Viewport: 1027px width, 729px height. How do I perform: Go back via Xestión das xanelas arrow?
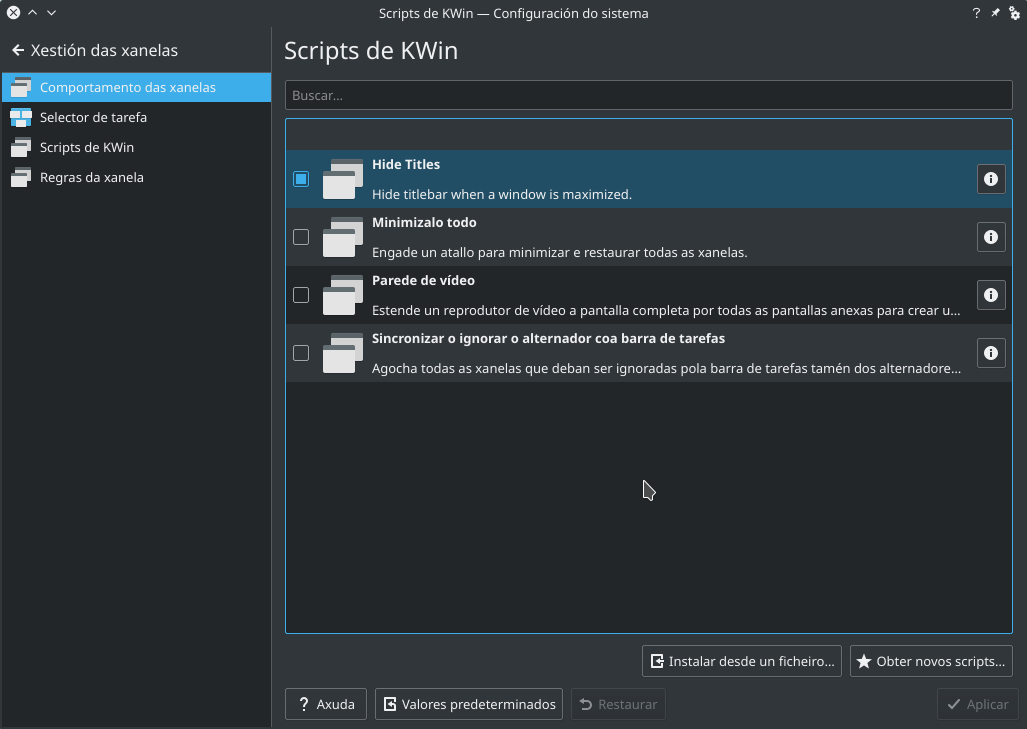18,50
